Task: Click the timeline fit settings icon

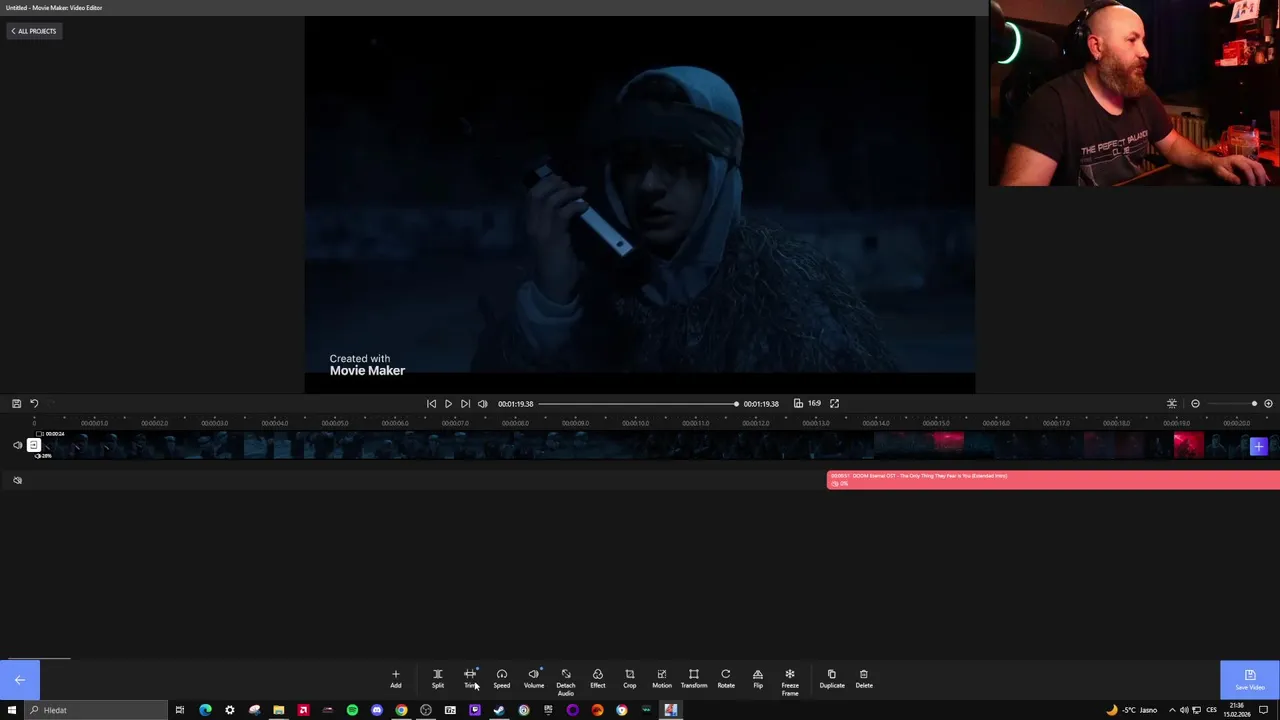Action: pos(1172,404)
